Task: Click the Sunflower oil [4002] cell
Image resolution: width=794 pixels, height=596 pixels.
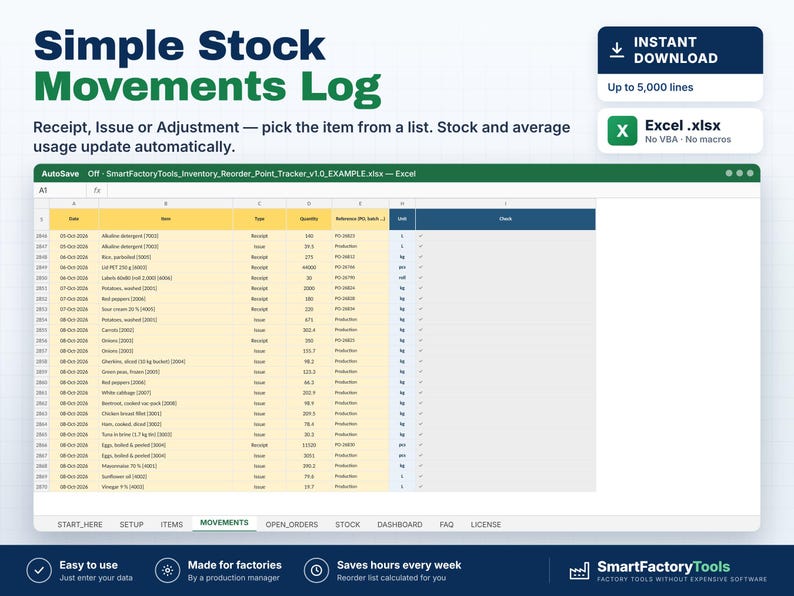Action: [x=166, y=476]
